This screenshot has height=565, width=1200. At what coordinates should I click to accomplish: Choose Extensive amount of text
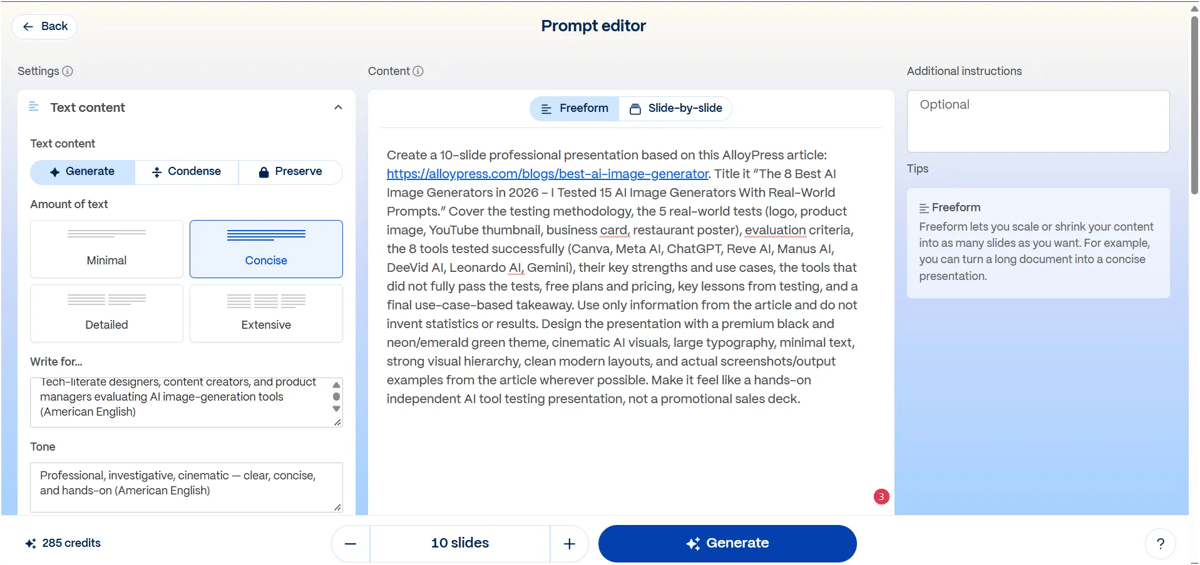(266, 313)
